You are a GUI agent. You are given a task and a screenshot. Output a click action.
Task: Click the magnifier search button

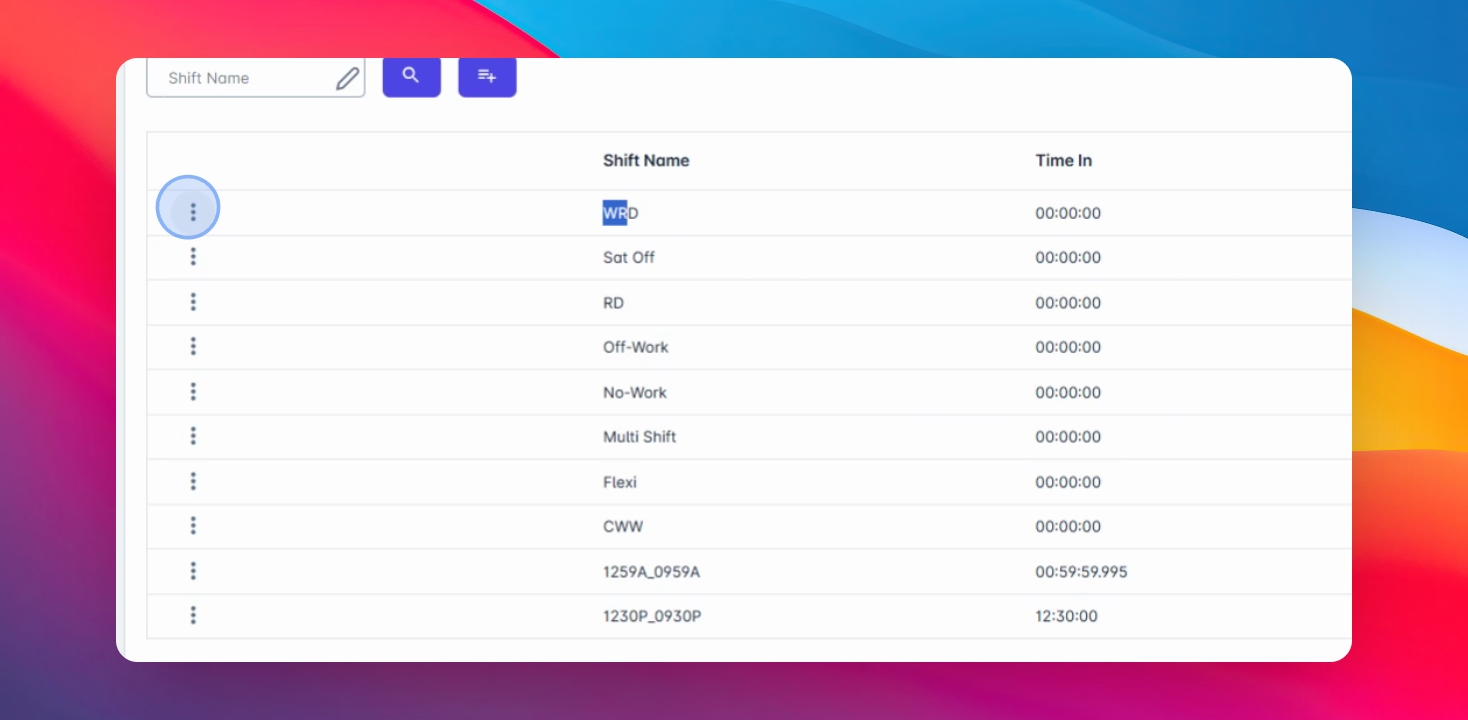coord(411,76)
